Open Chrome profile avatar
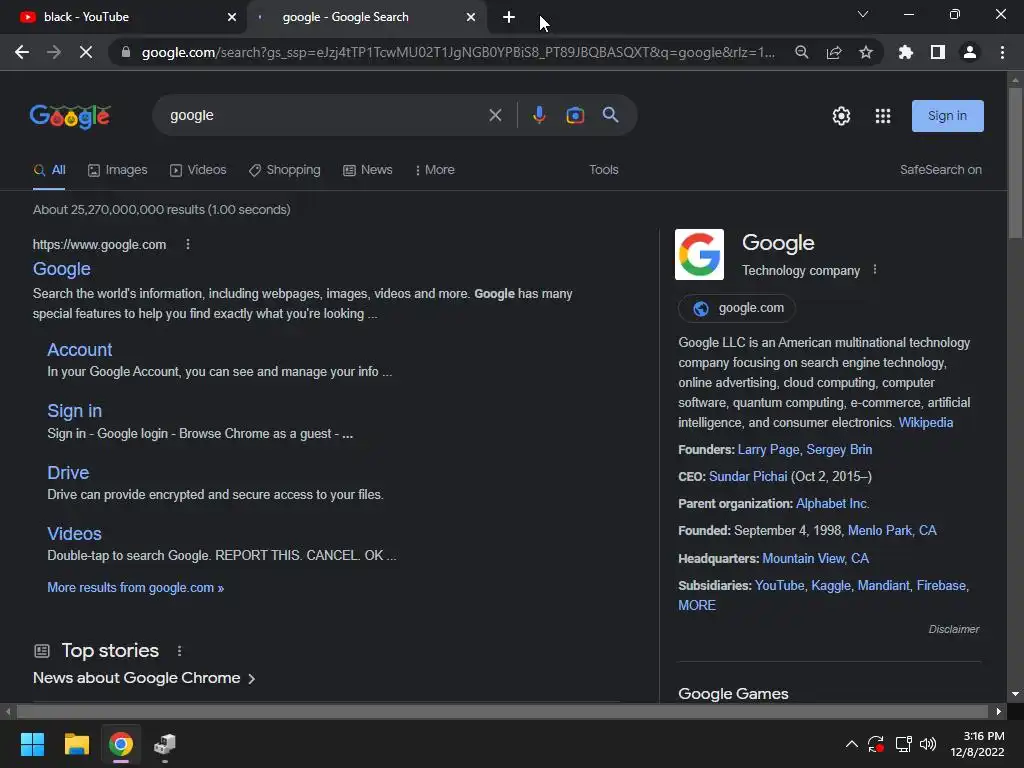1024x768 pixels. click(970, 52)
